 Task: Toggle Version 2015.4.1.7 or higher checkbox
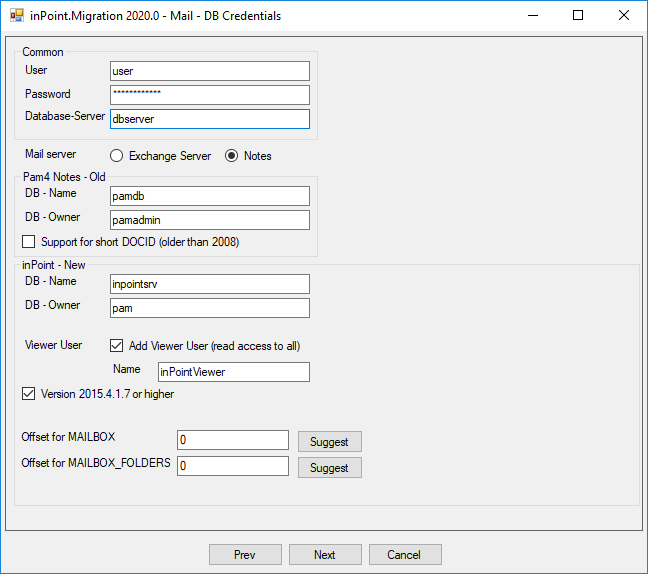28,394
